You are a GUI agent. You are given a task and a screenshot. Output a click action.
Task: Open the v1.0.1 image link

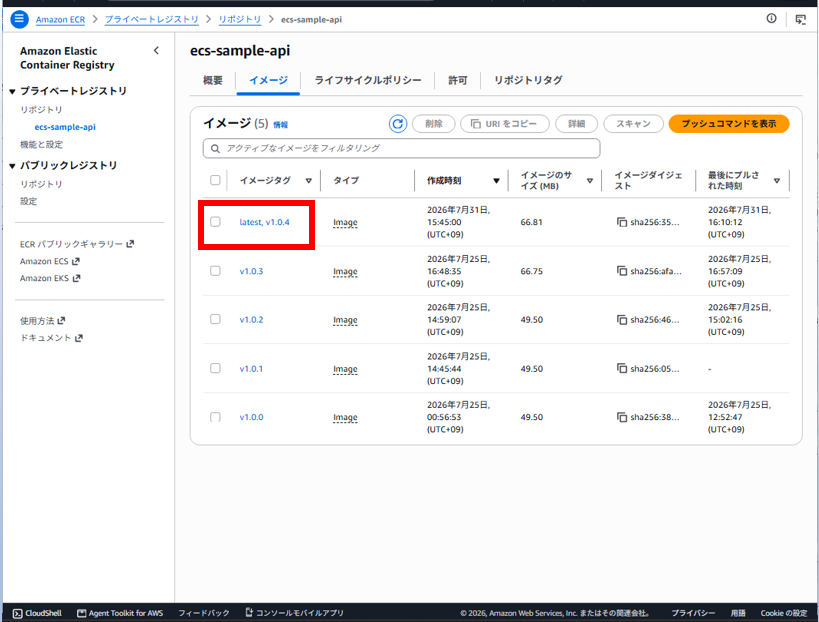pos(251,369)
